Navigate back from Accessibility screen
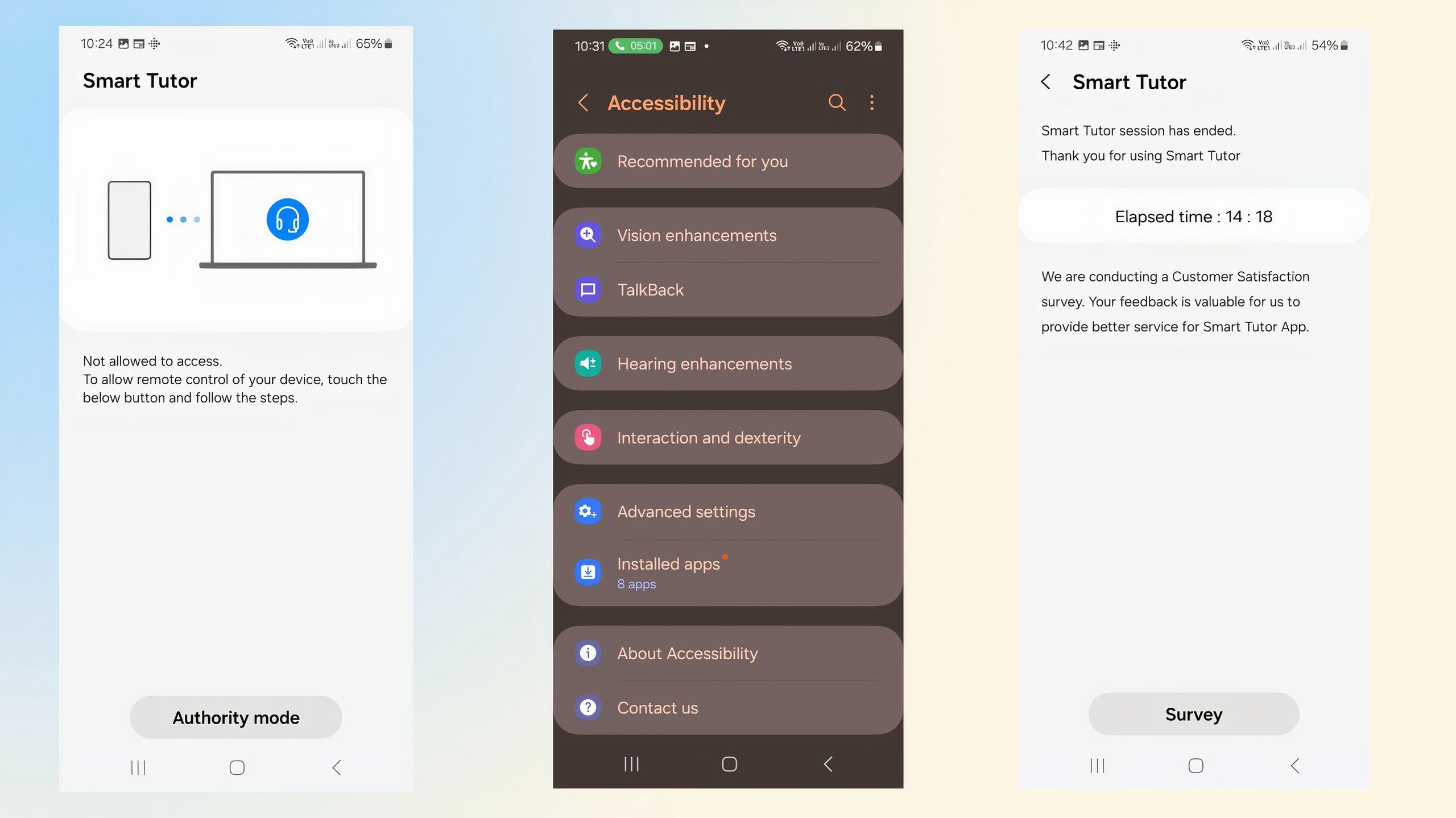The height and width of the screenshot is (818, 1456). click(584, 102)
